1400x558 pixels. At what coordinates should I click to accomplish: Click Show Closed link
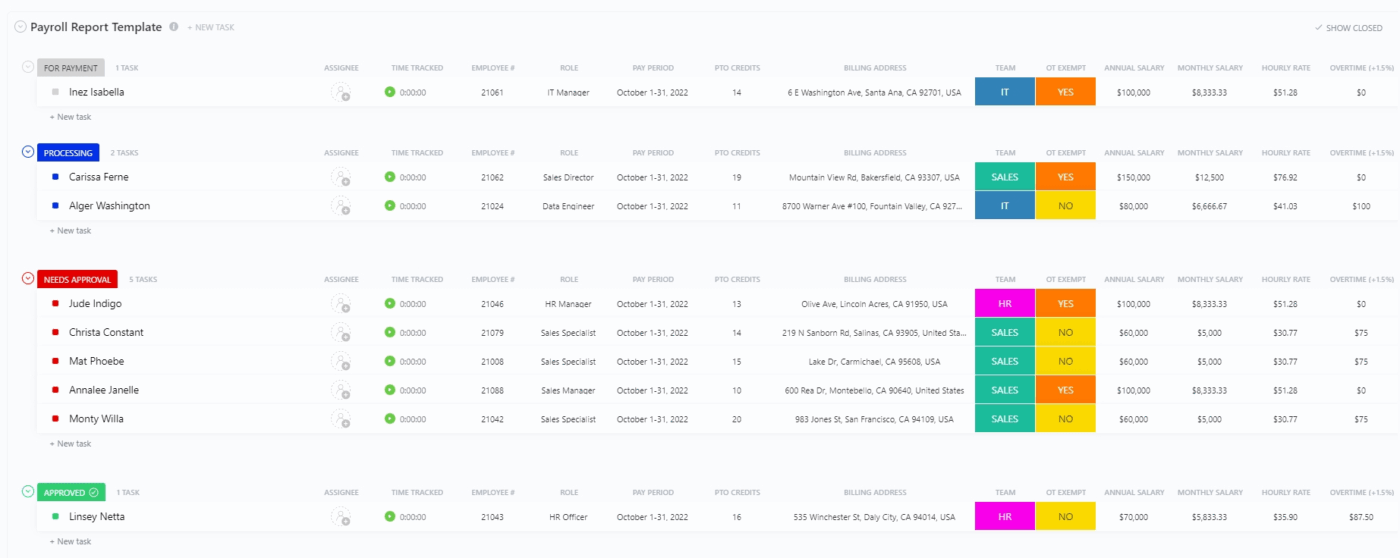click(1349, 28)
